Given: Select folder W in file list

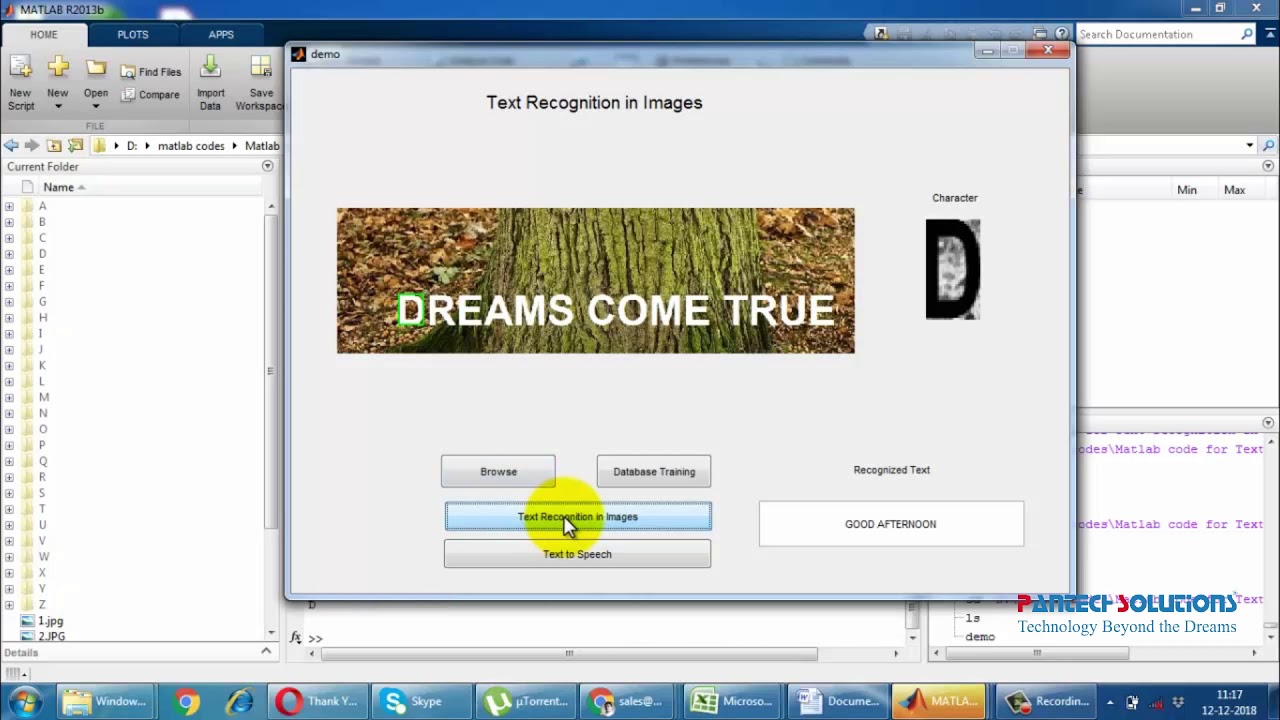Looking at the screenshot, I should (x=43, y=557).
